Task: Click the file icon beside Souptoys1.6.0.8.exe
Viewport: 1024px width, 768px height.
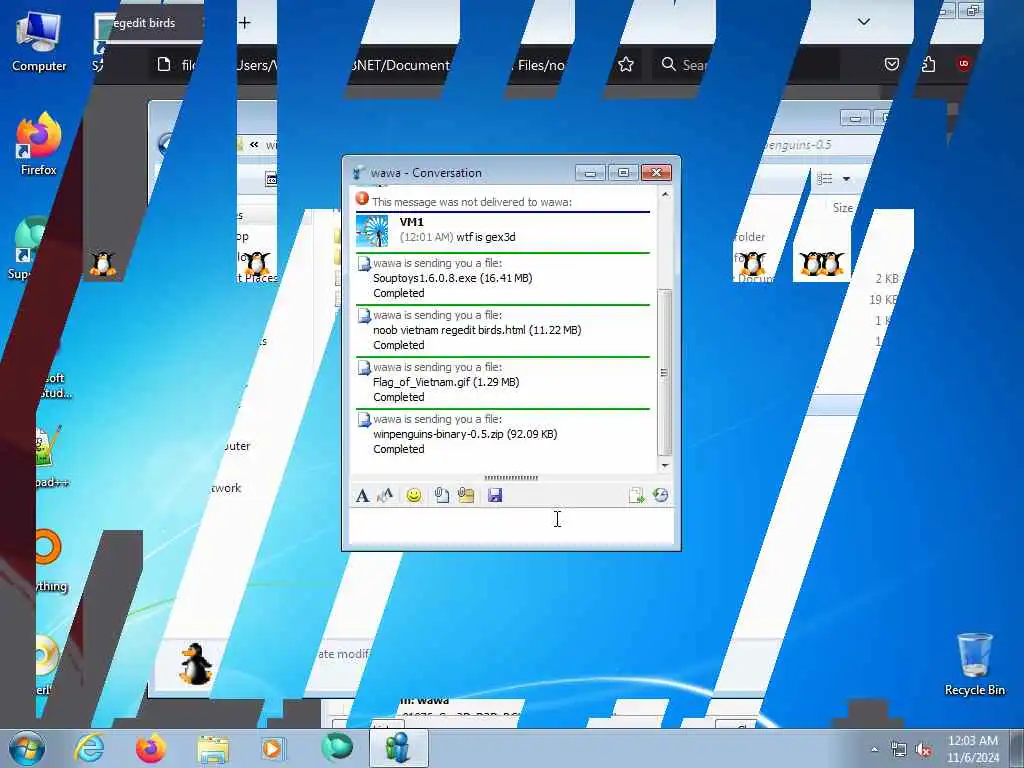Action: coord(364,264)
